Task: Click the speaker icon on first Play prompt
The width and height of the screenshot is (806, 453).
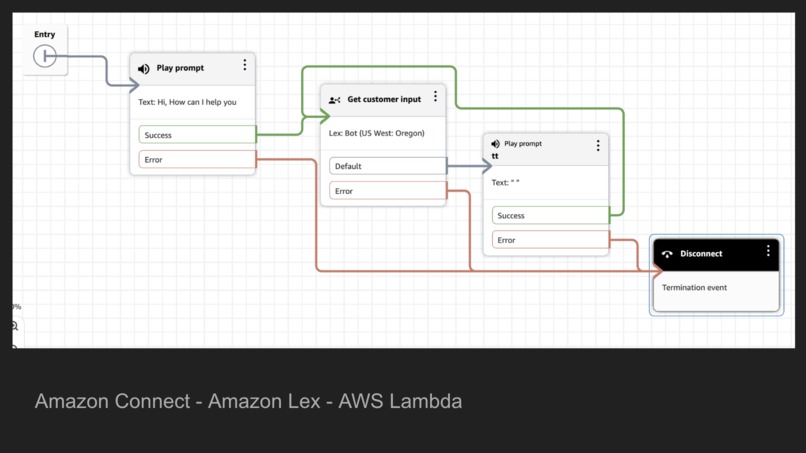Action: click(143, 68)
